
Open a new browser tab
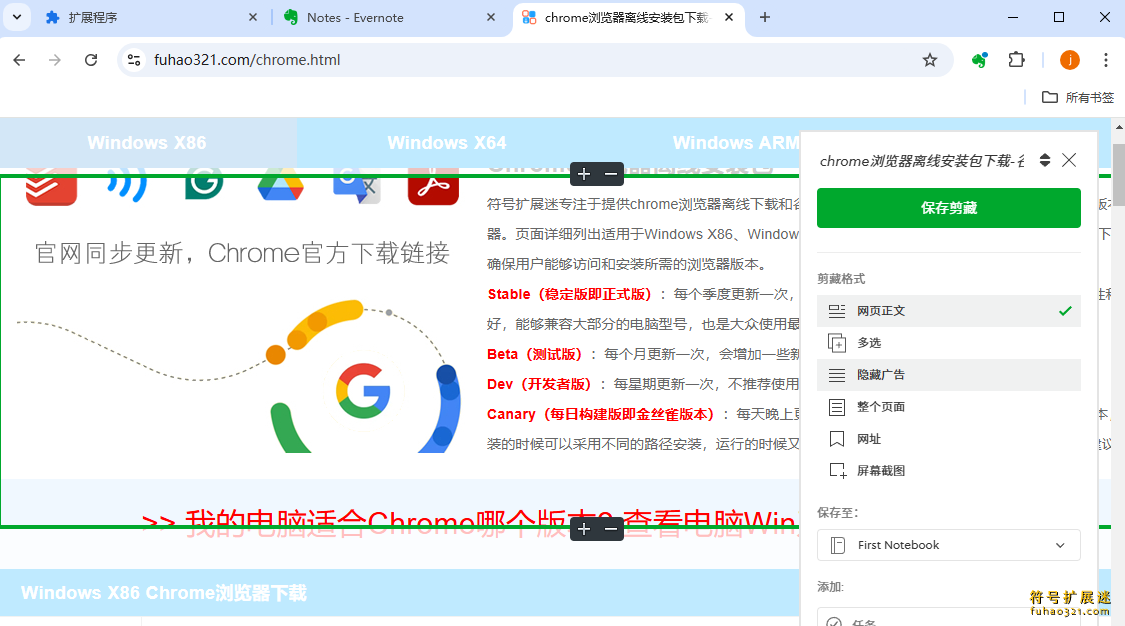(x=765, y=17)
